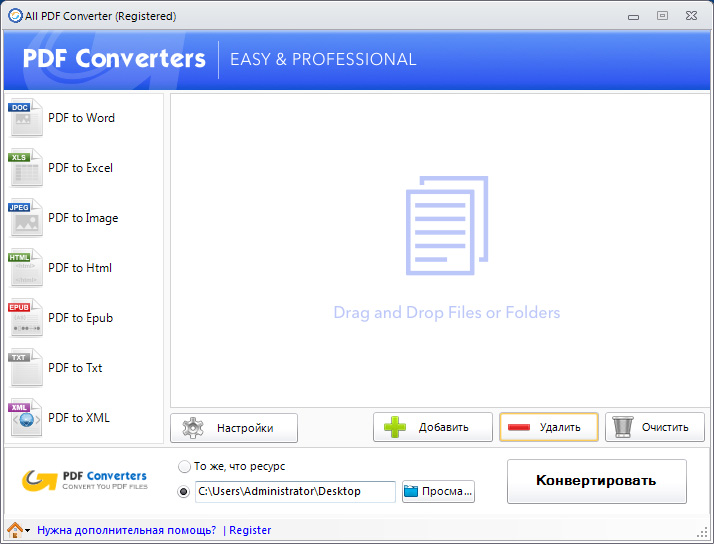This screenshot has height=544, width=714.
Task: Start conversion with Конвертировать button
Action: pyautogui.click(x=597, y=481)
